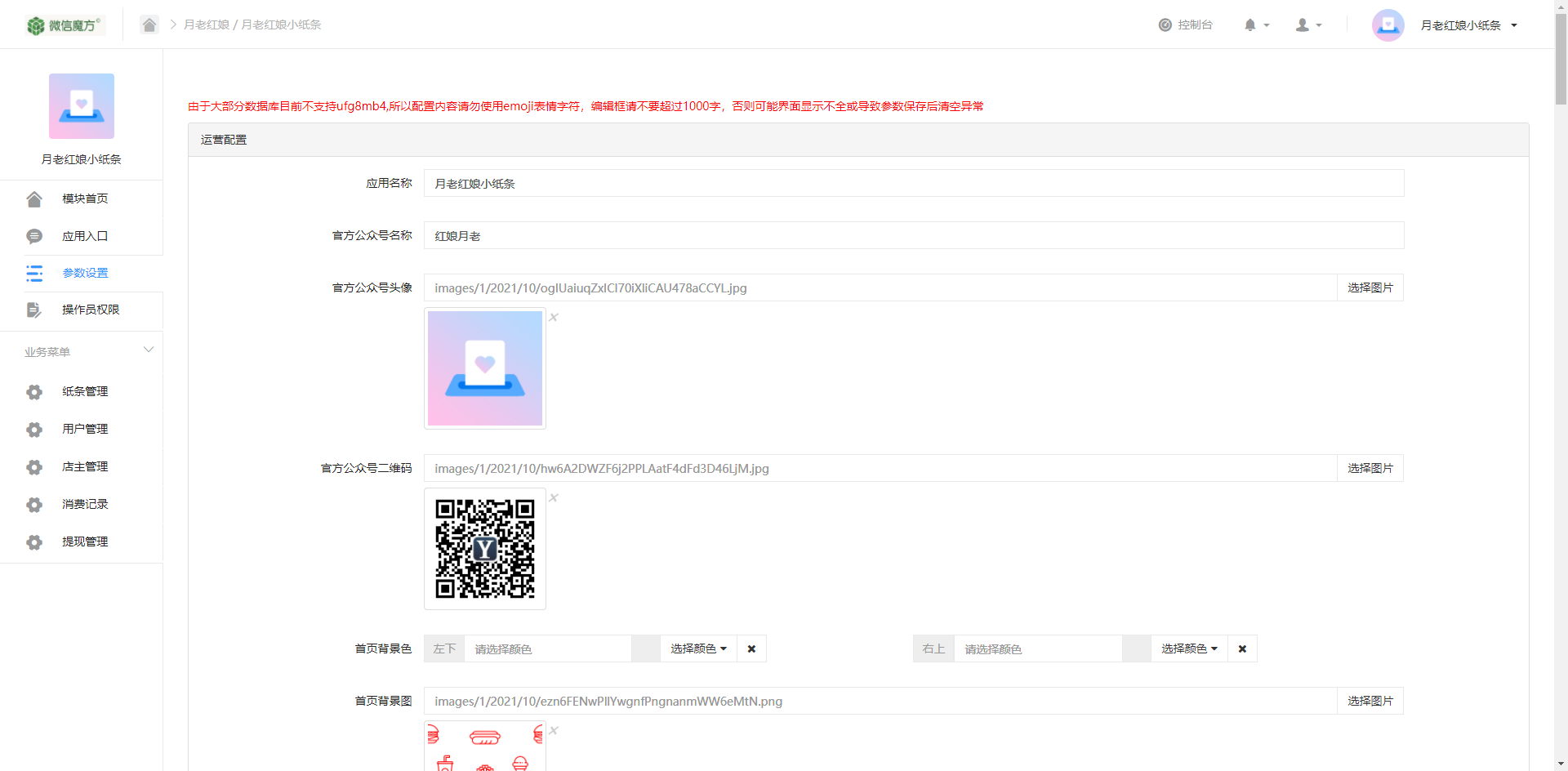Click the 操作员权限 edit-document icon

34,310
